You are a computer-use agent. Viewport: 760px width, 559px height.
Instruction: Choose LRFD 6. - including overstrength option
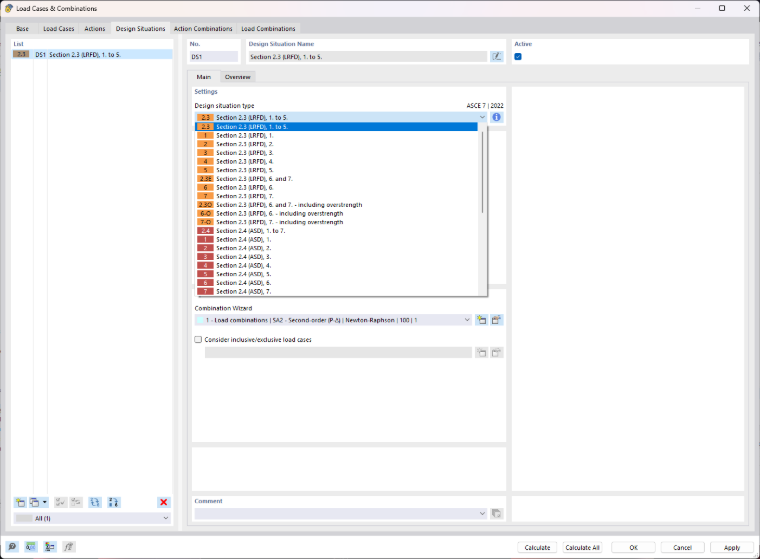tap(337, 213)
